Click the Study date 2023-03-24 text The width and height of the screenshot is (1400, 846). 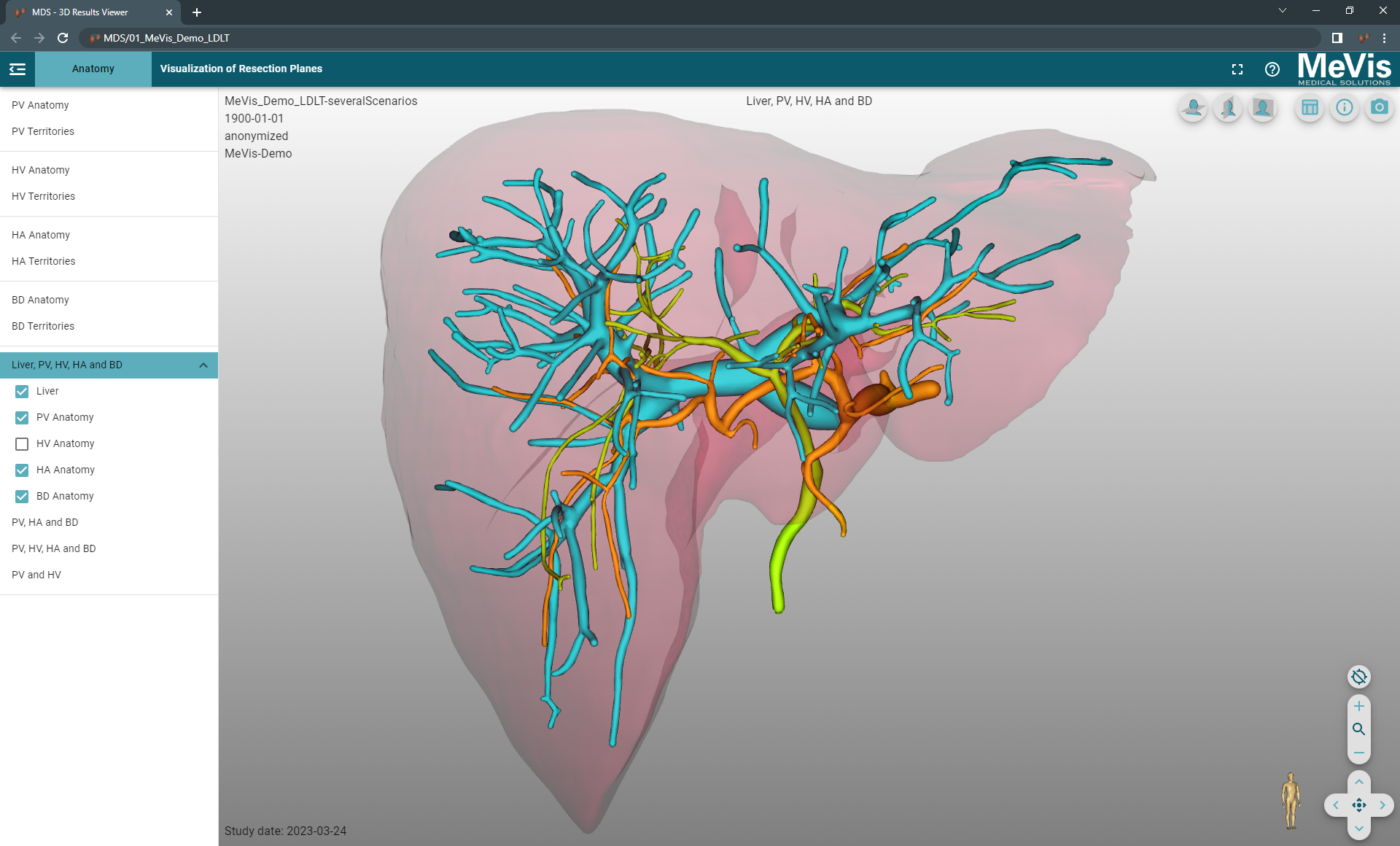(286, 831)
